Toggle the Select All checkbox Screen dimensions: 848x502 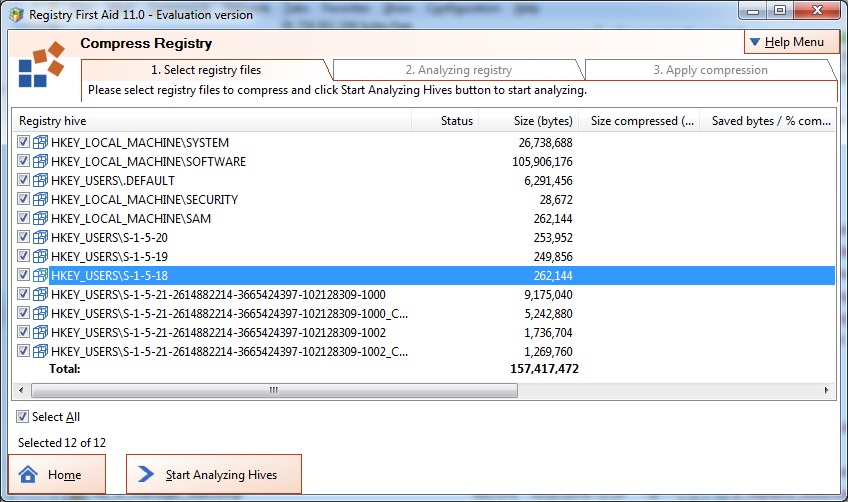(22, 417)
